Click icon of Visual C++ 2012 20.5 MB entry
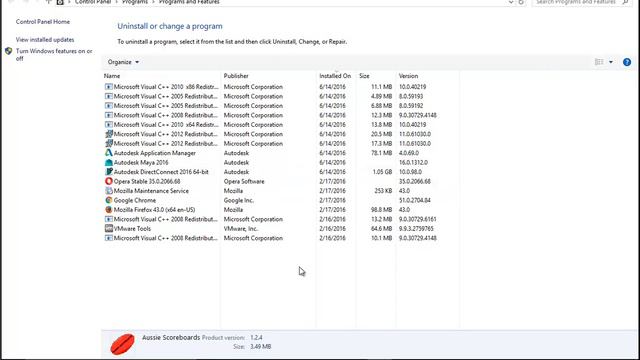Viewport: 640px width, 360px height. [x=109, y=134]
